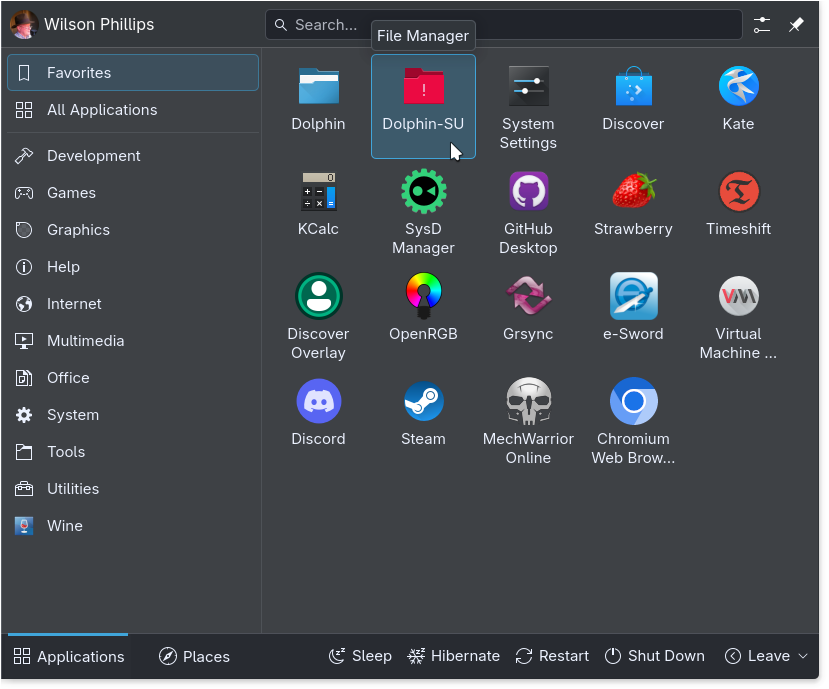Show All Applications category
This screenshot has height=689, width=829.
[x=133, y=109]
